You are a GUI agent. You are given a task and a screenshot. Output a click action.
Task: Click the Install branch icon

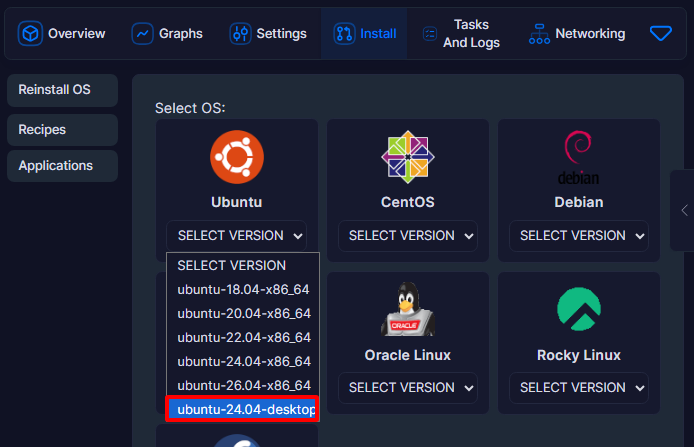[x=344, y=34]
